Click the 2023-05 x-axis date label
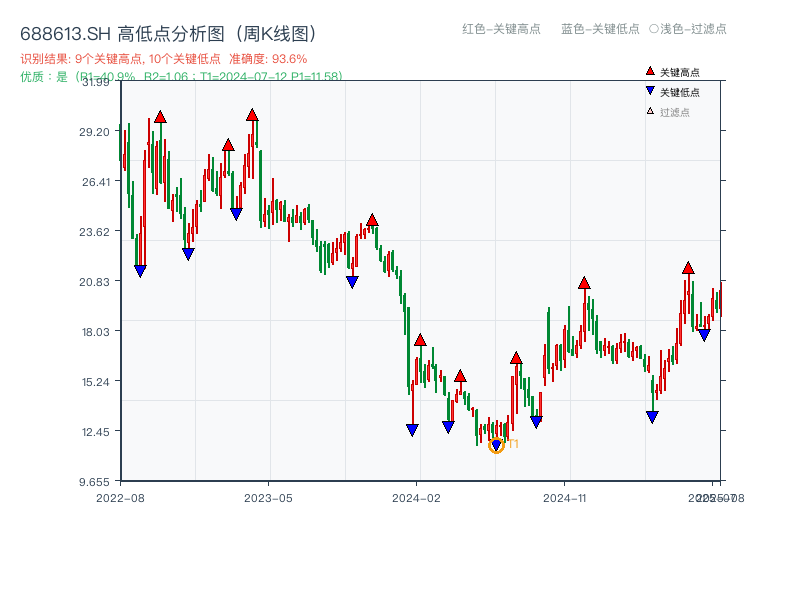This screenshot has height=600, width=800. click(x=268, y=498)
